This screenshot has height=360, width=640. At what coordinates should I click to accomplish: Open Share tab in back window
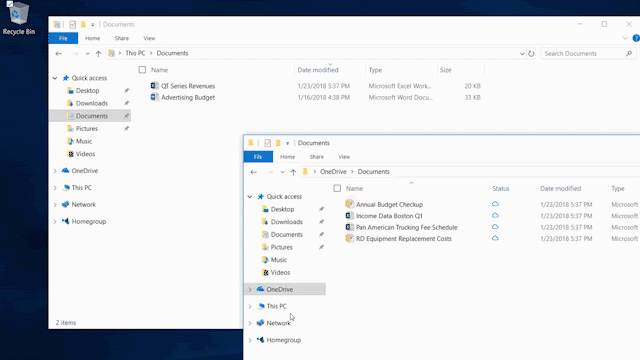(122, 38)
